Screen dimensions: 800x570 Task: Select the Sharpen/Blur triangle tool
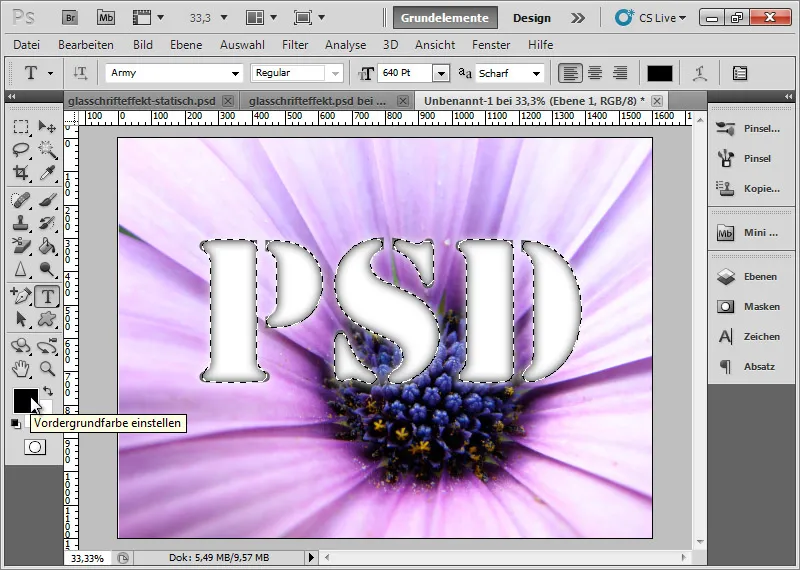pos(20,269)
